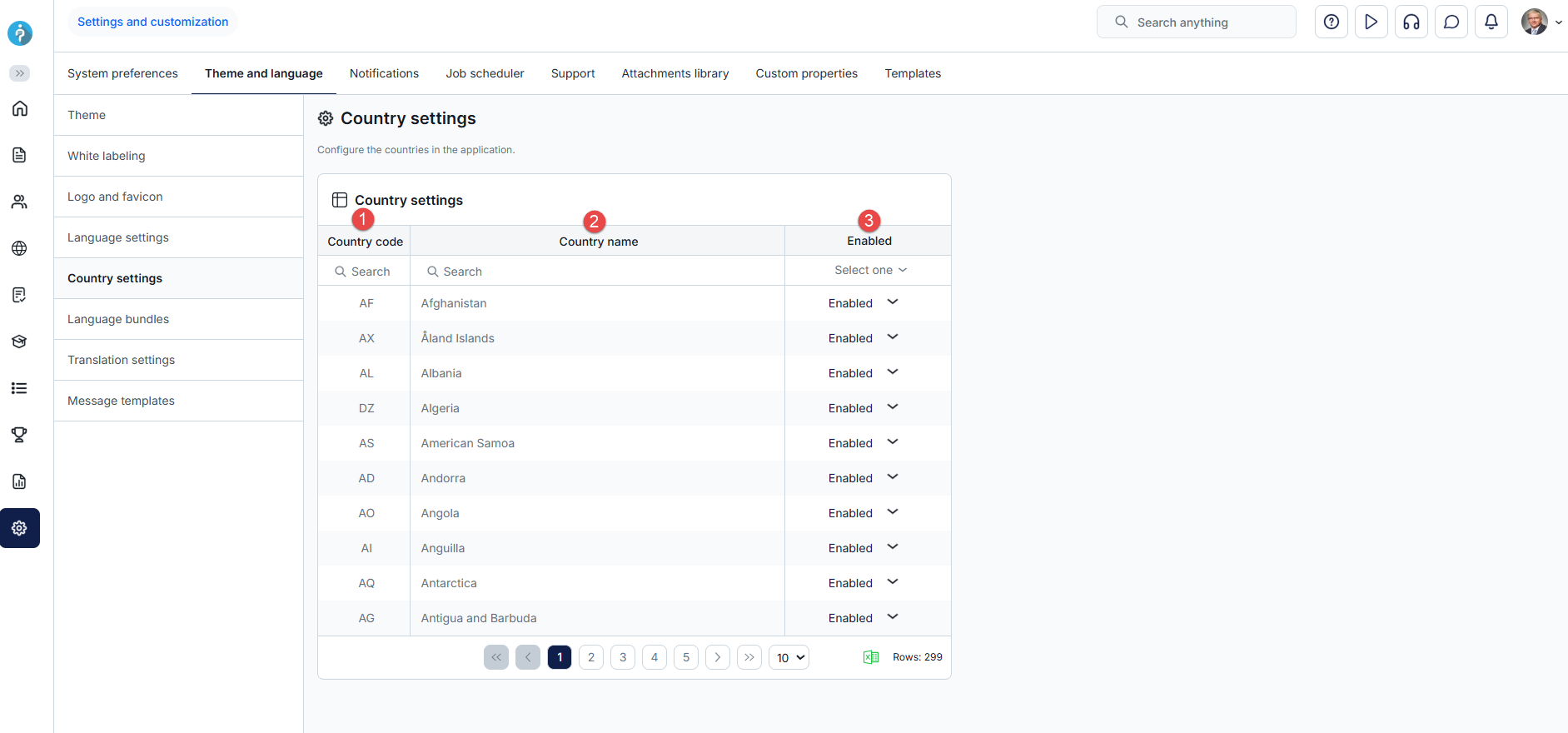Image resolution: width=1568 pixels, height=733 pixels.
Task: Click the Country name search field
Action: click(x=598, y=272)
